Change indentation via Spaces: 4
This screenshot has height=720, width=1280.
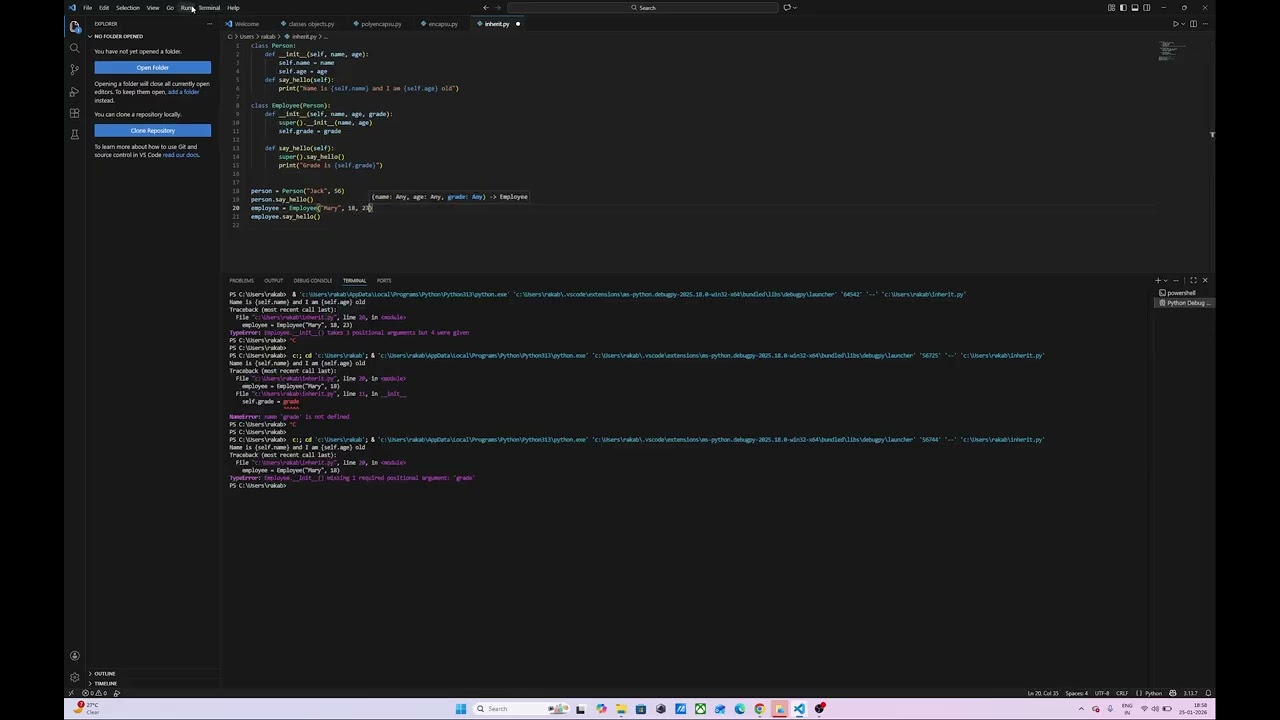(1076, 693)
